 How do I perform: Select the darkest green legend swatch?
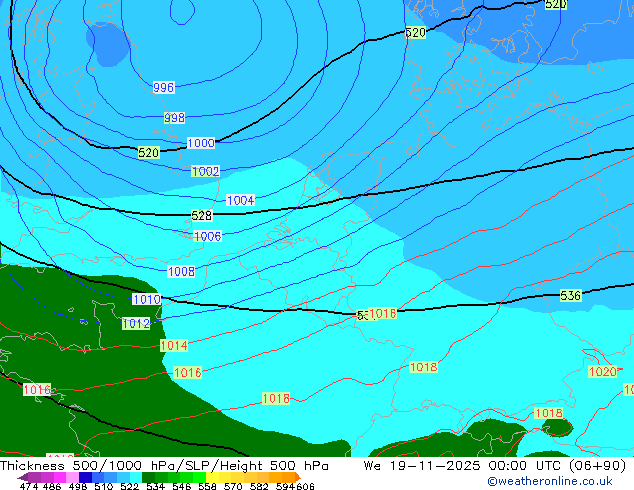pos(148,477)
